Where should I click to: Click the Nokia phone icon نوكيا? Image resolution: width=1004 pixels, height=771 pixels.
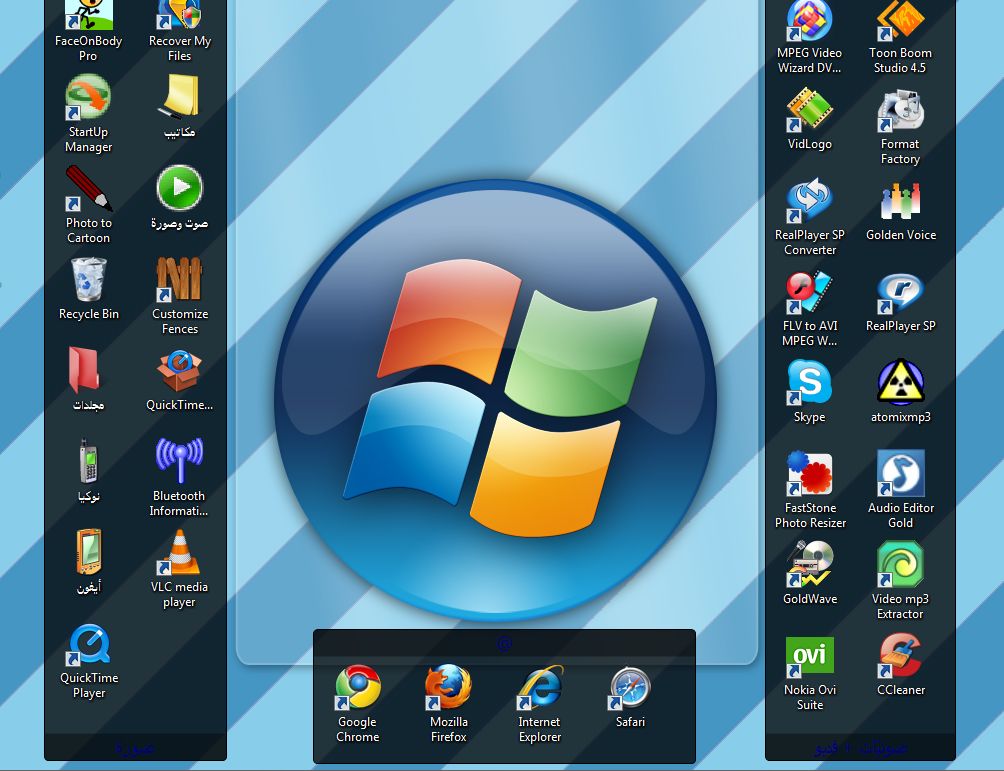[88, 461]
